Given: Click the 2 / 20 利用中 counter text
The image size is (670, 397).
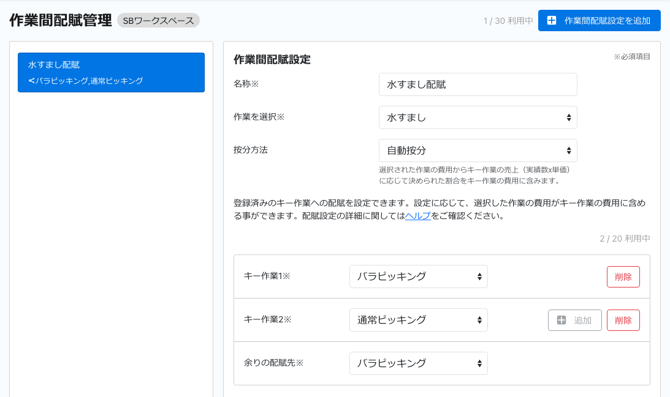Looking at the screenshot, I should (625, 238).
